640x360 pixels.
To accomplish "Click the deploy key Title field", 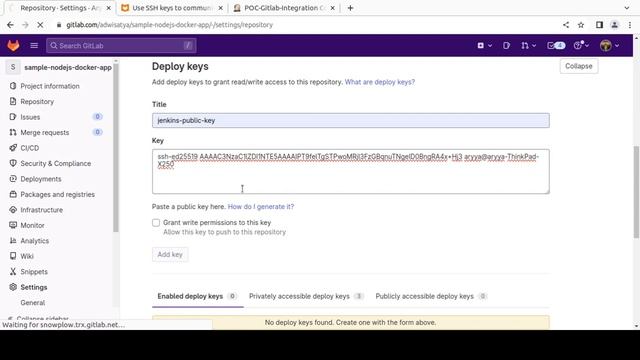I will 351,120.
